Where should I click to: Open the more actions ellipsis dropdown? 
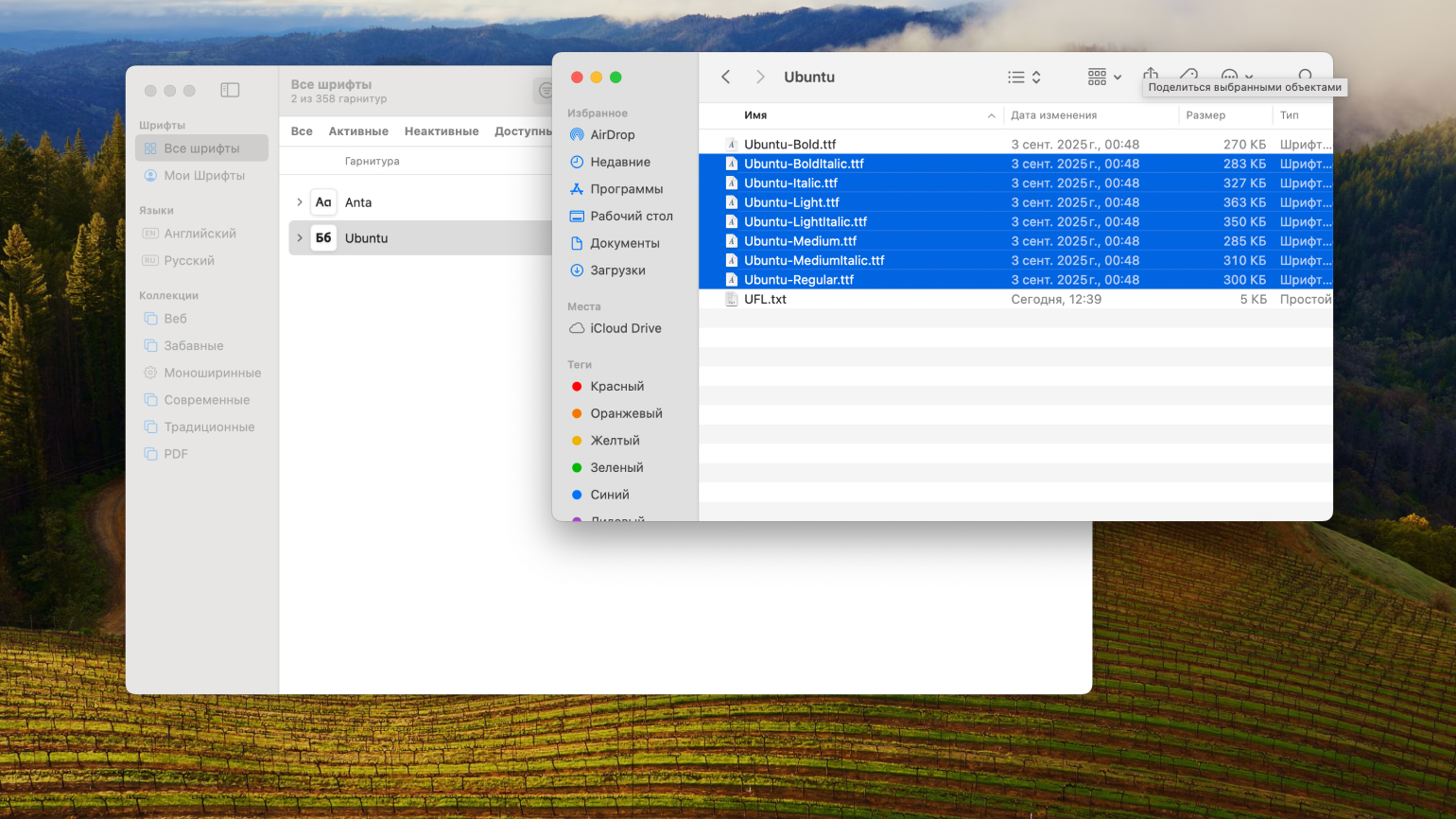click(x=1236, y=77)
